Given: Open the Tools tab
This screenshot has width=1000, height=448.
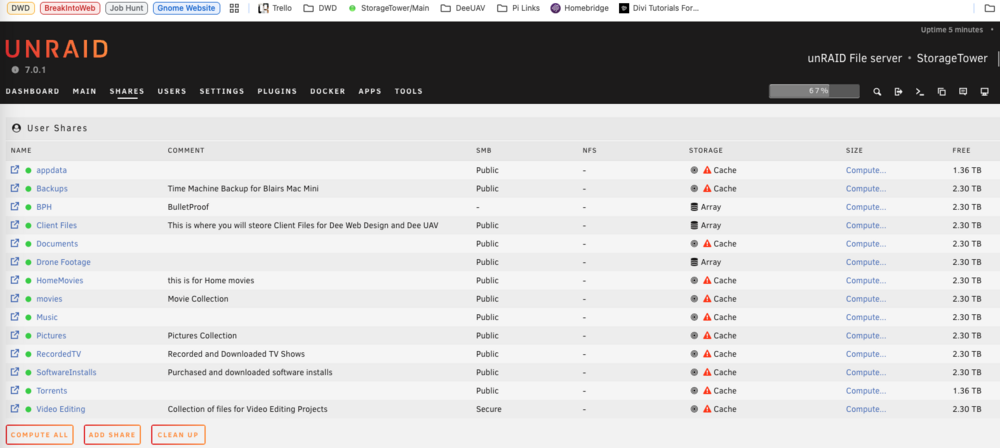Looking at the screenshot, I should (x=409, y=91).
